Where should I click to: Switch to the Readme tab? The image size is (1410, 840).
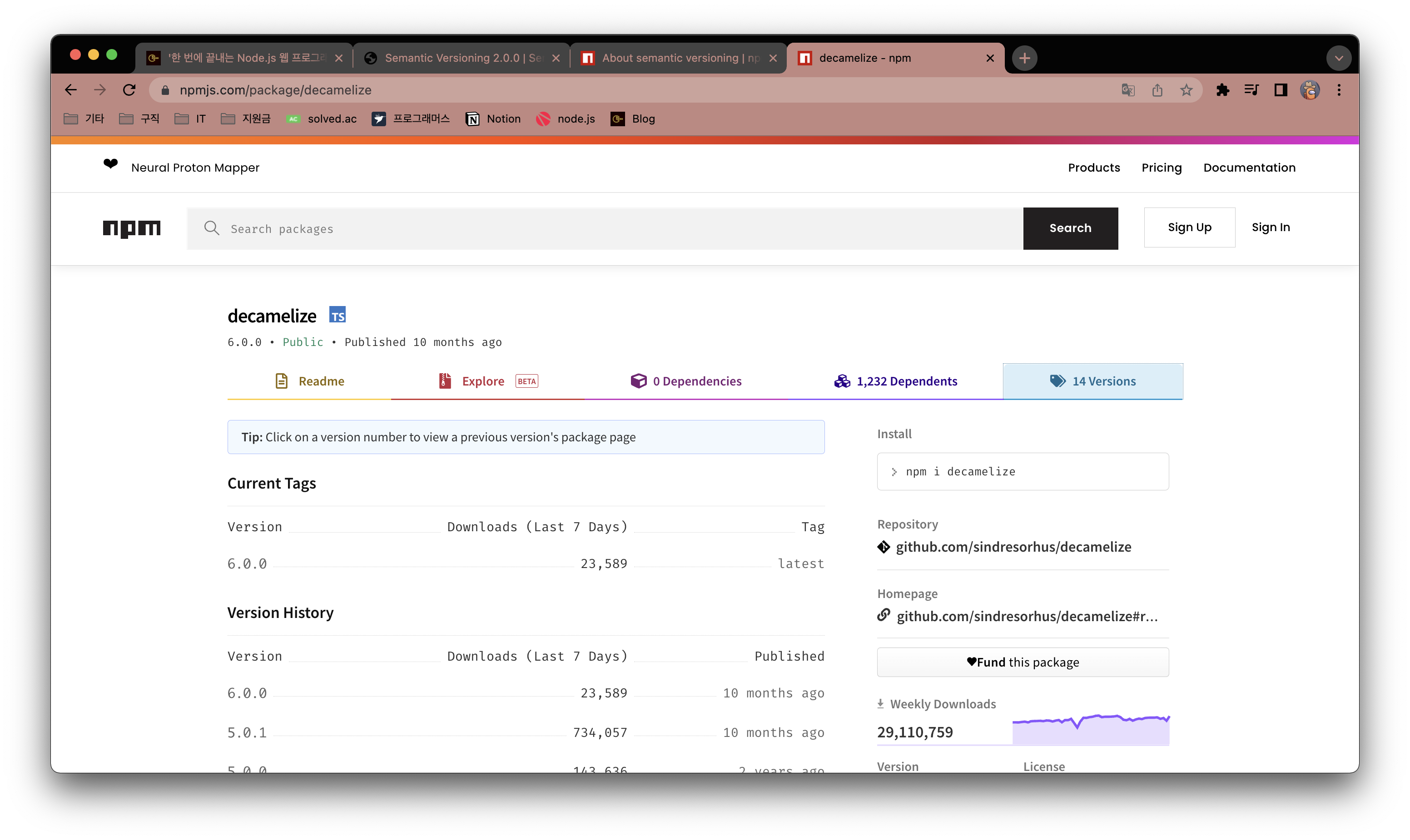(x=309, y=381)
